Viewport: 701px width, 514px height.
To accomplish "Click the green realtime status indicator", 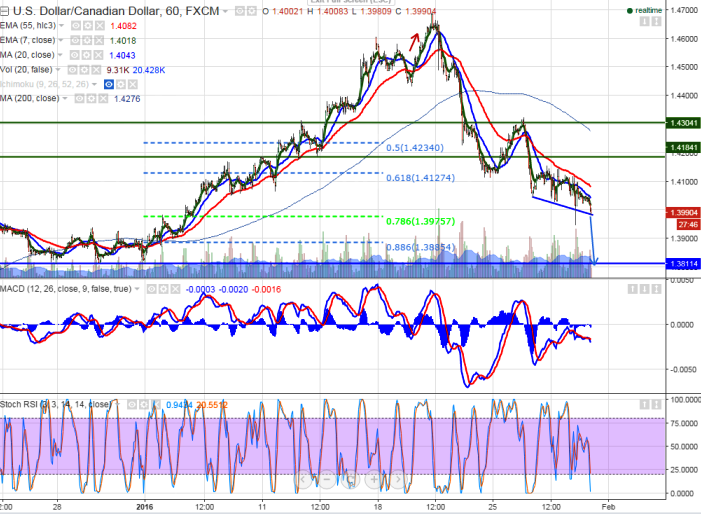I will (630, 11).
